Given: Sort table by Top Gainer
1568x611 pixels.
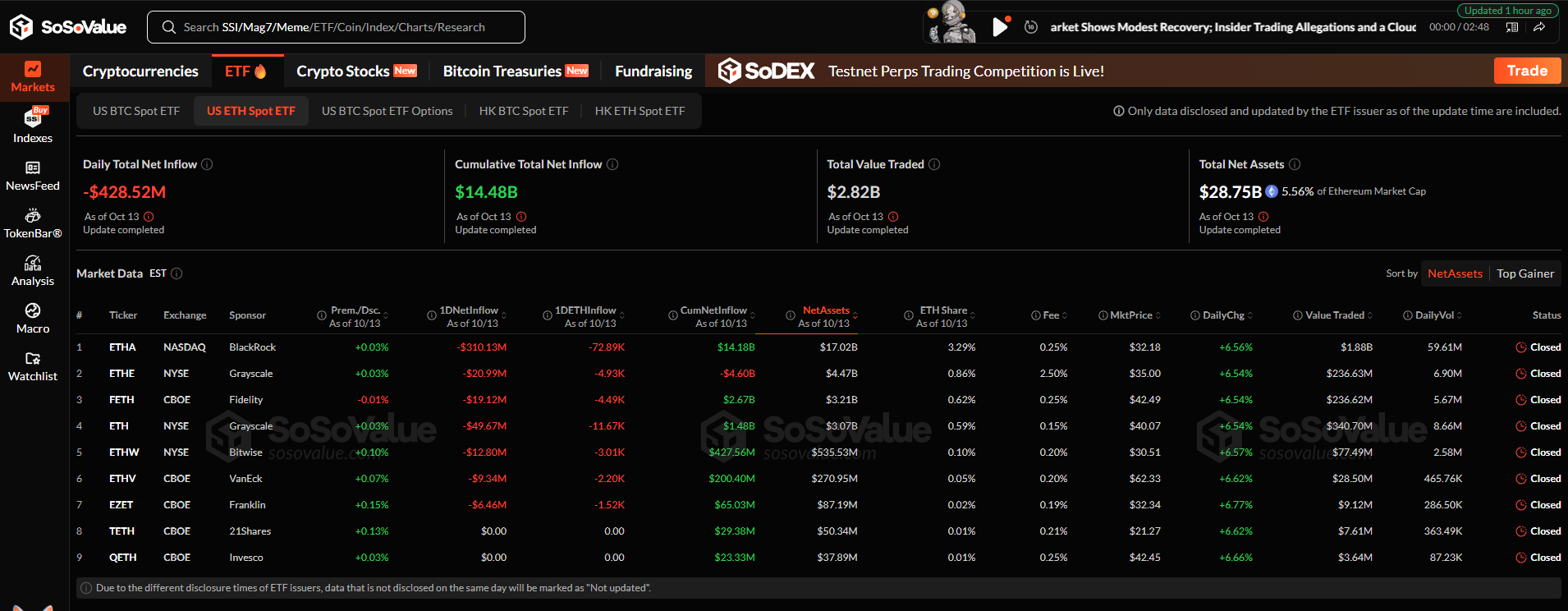Looking at the screenshot, I should 1524,273.
